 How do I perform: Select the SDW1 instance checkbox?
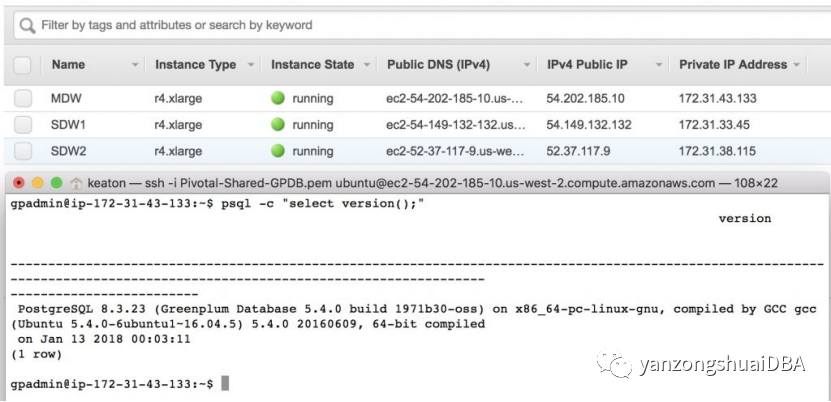(x=22, y=125)
